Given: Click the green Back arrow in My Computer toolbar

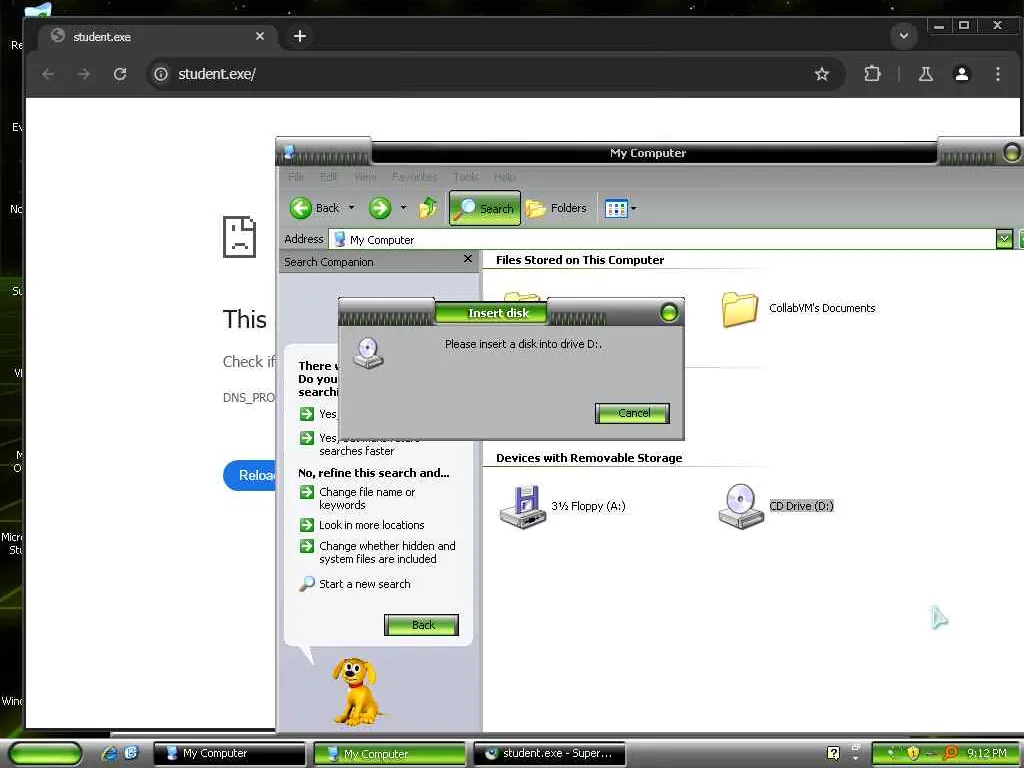Looking at the screenshot, I should coord(300,208).
